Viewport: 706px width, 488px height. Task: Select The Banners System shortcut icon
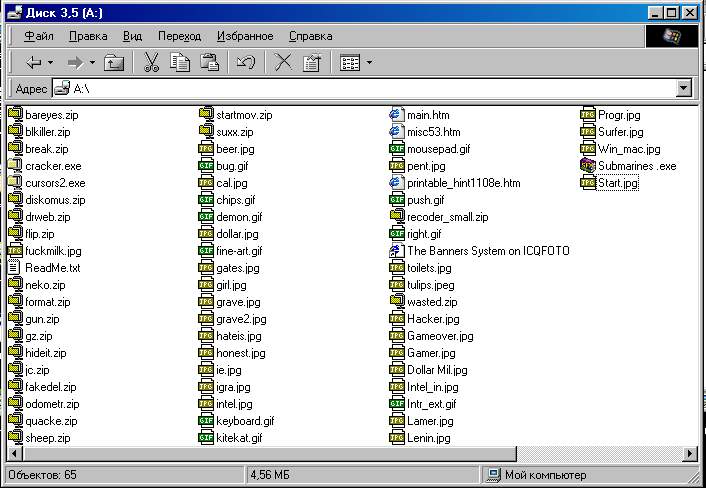pyautogui.click(x=396, y=251)
